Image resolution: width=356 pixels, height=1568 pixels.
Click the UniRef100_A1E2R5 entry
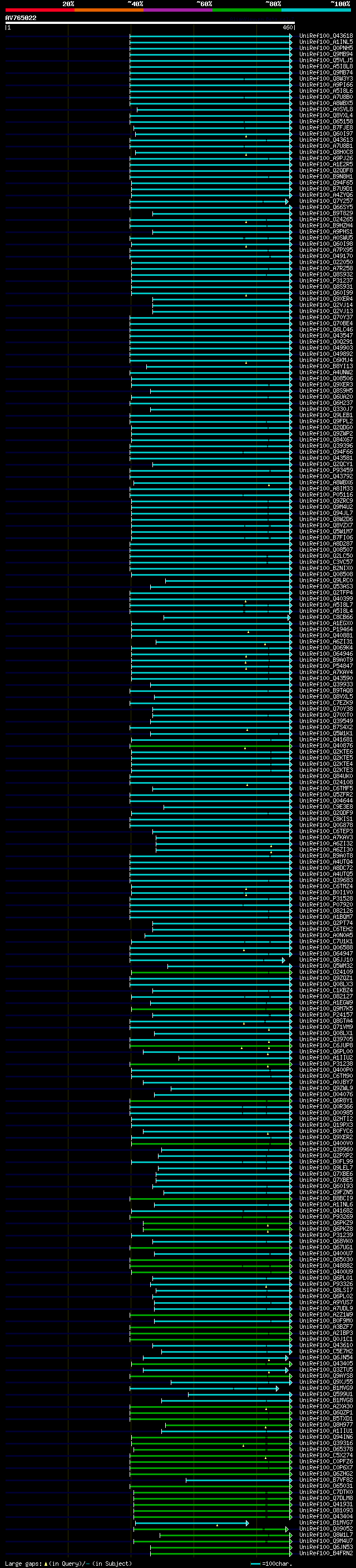pos(326,164)
